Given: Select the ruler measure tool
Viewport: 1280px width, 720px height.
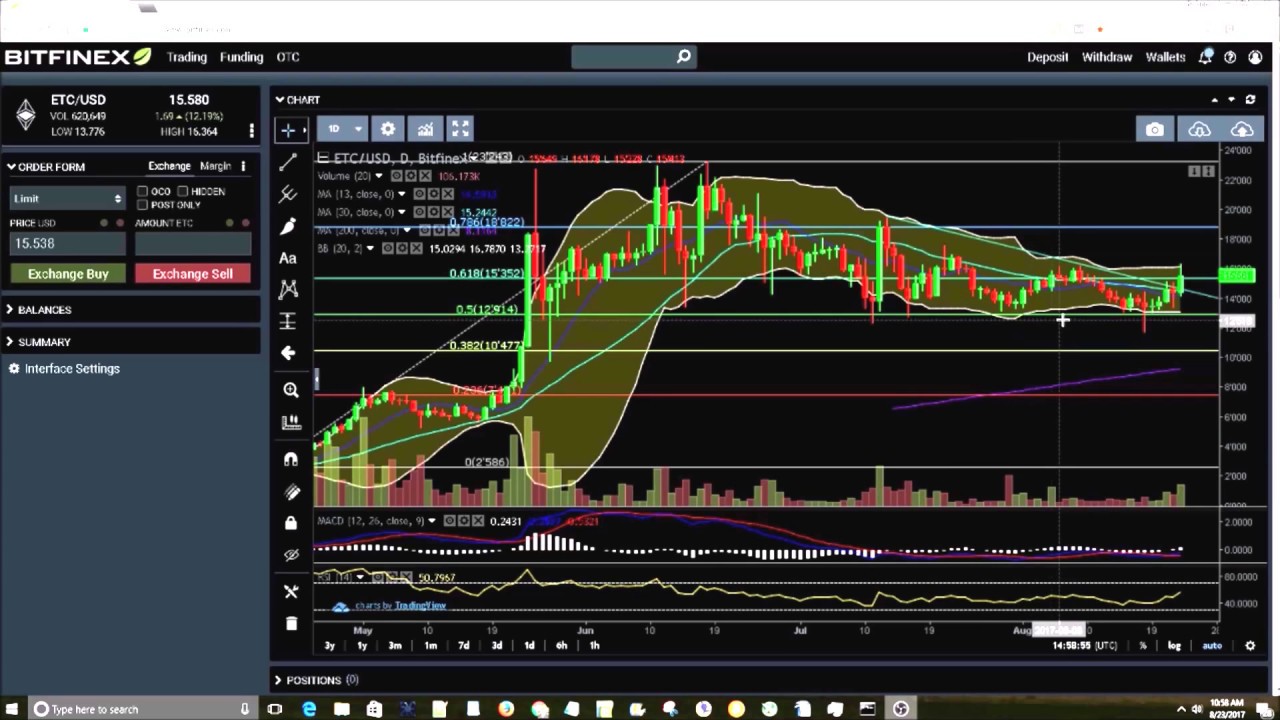Looking at the screenshot, I should tap(291, 423).
